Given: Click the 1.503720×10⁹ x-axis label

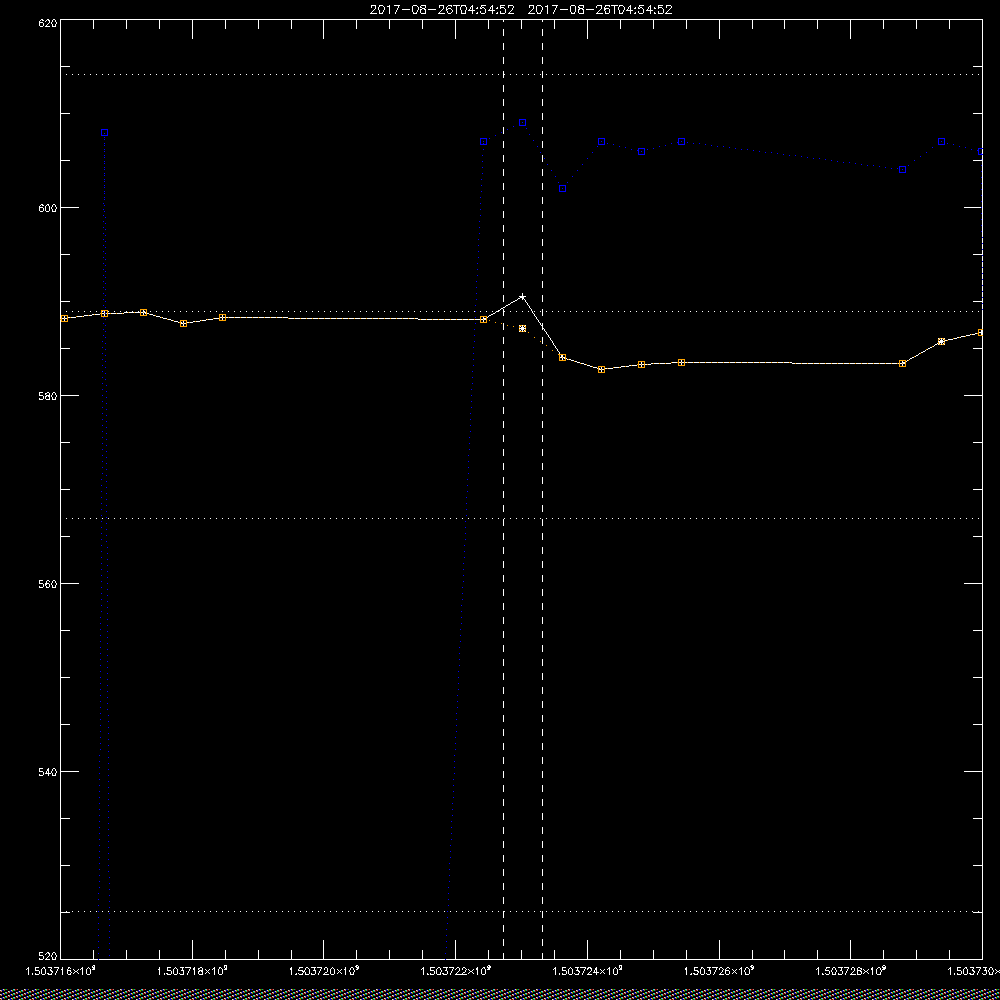Looking at the screenshot, I should tap(324, 971).
